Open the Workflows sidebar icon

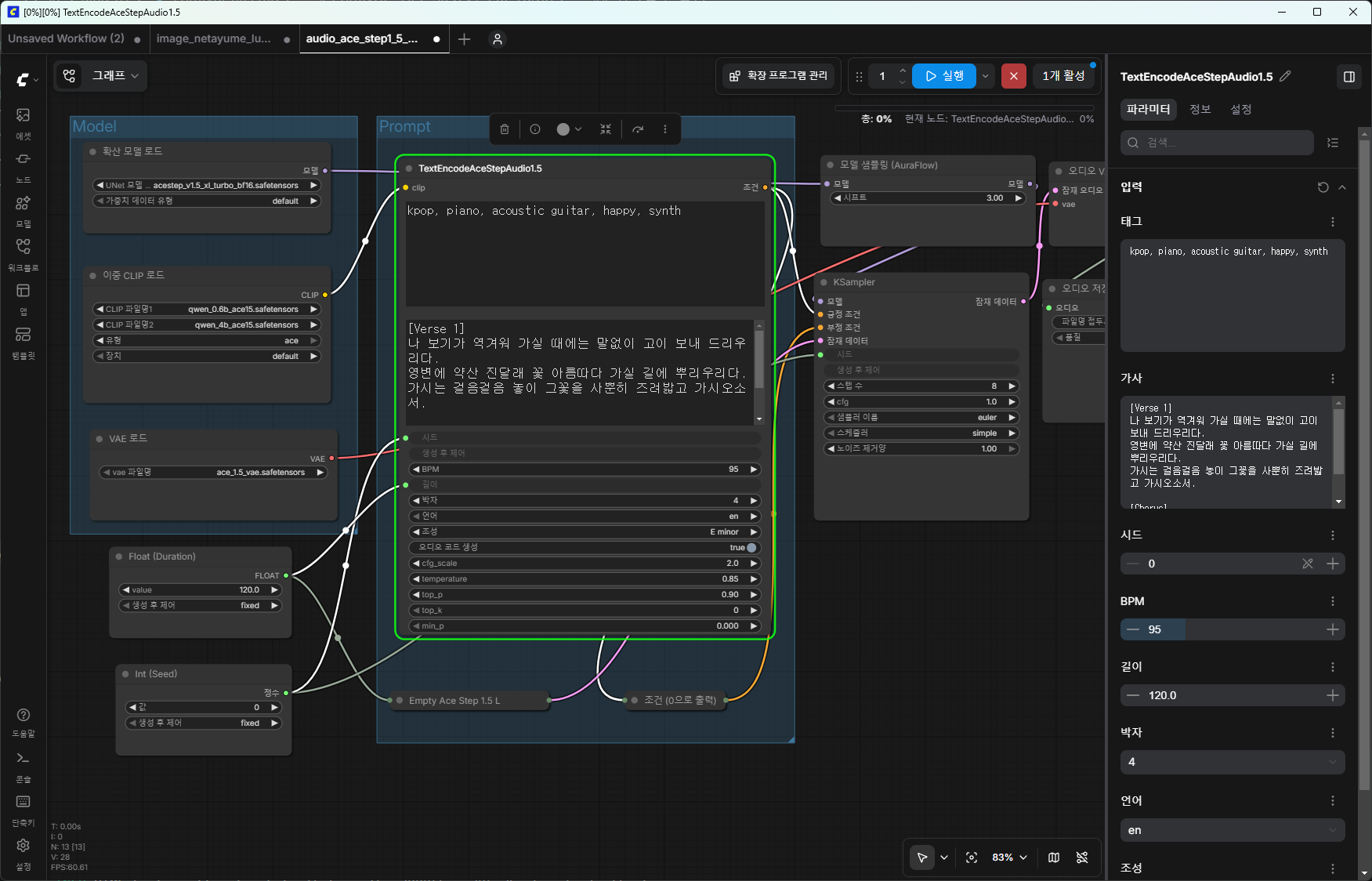(24, 254)
